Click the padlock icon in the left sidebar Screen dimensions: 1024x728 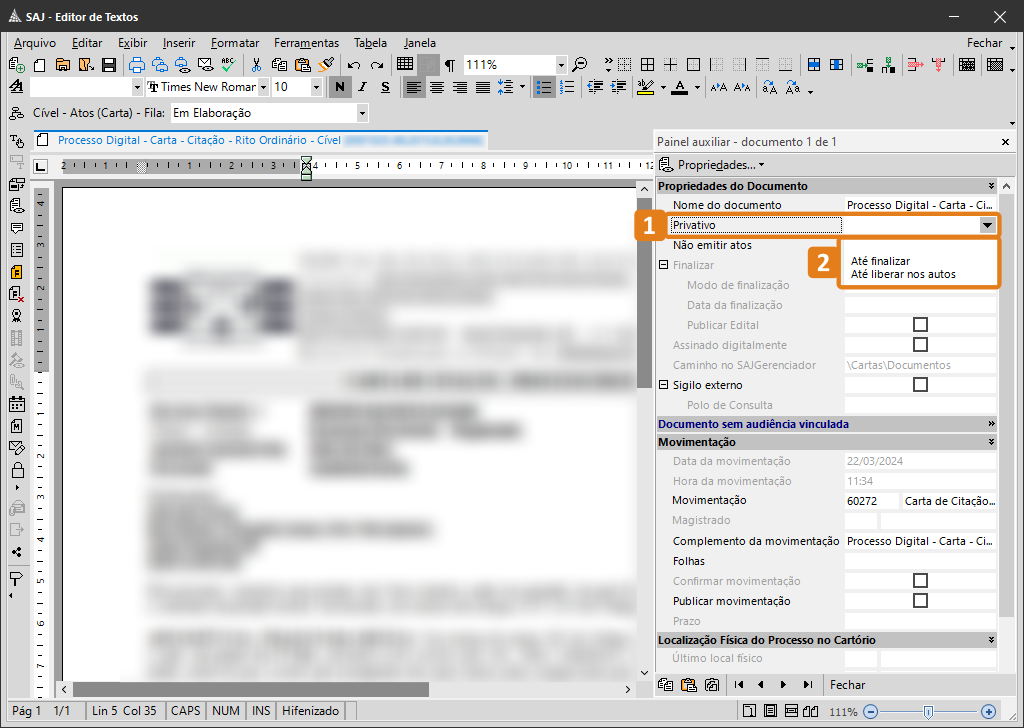coord(18,469)
